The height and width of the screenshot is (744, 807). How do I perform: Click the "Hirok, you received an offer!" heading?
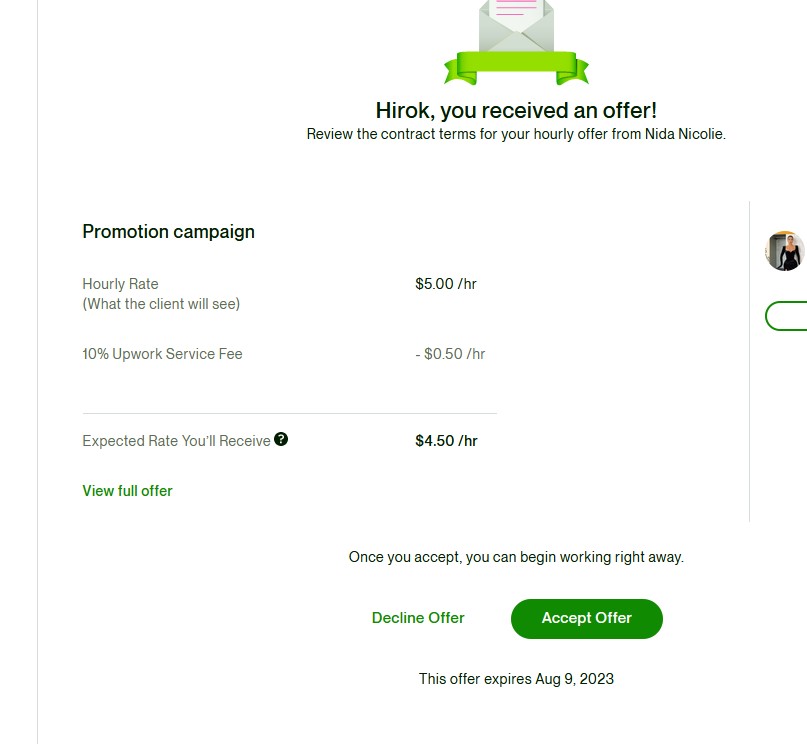click(516, 110)
